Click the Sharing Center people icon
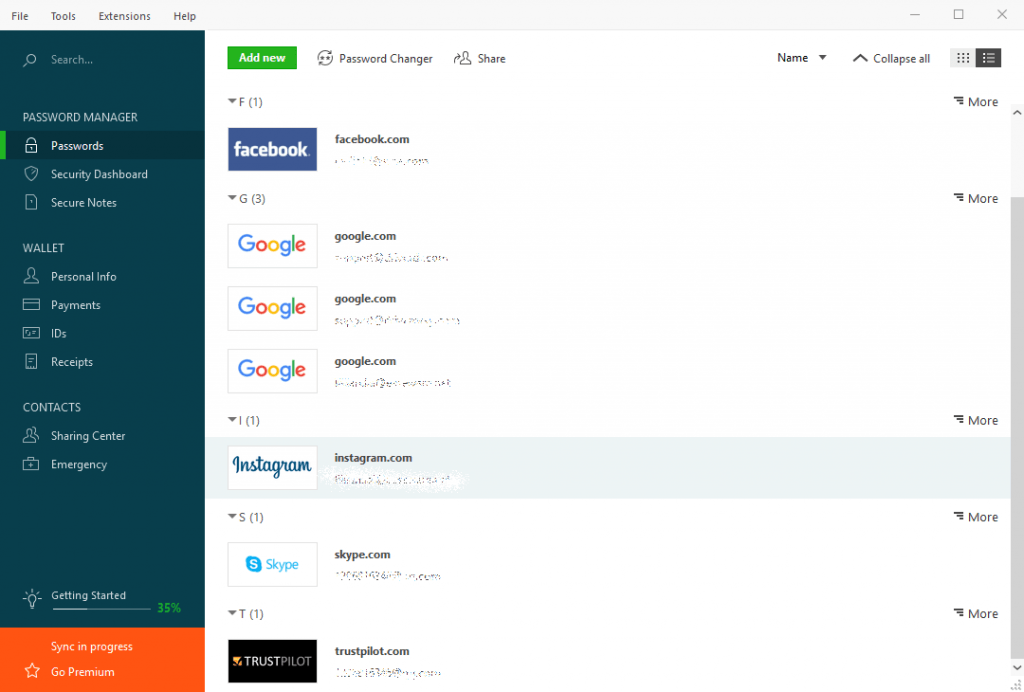Image resolution: width=1024 pixels, height=692 pixels. click(31, 435)
